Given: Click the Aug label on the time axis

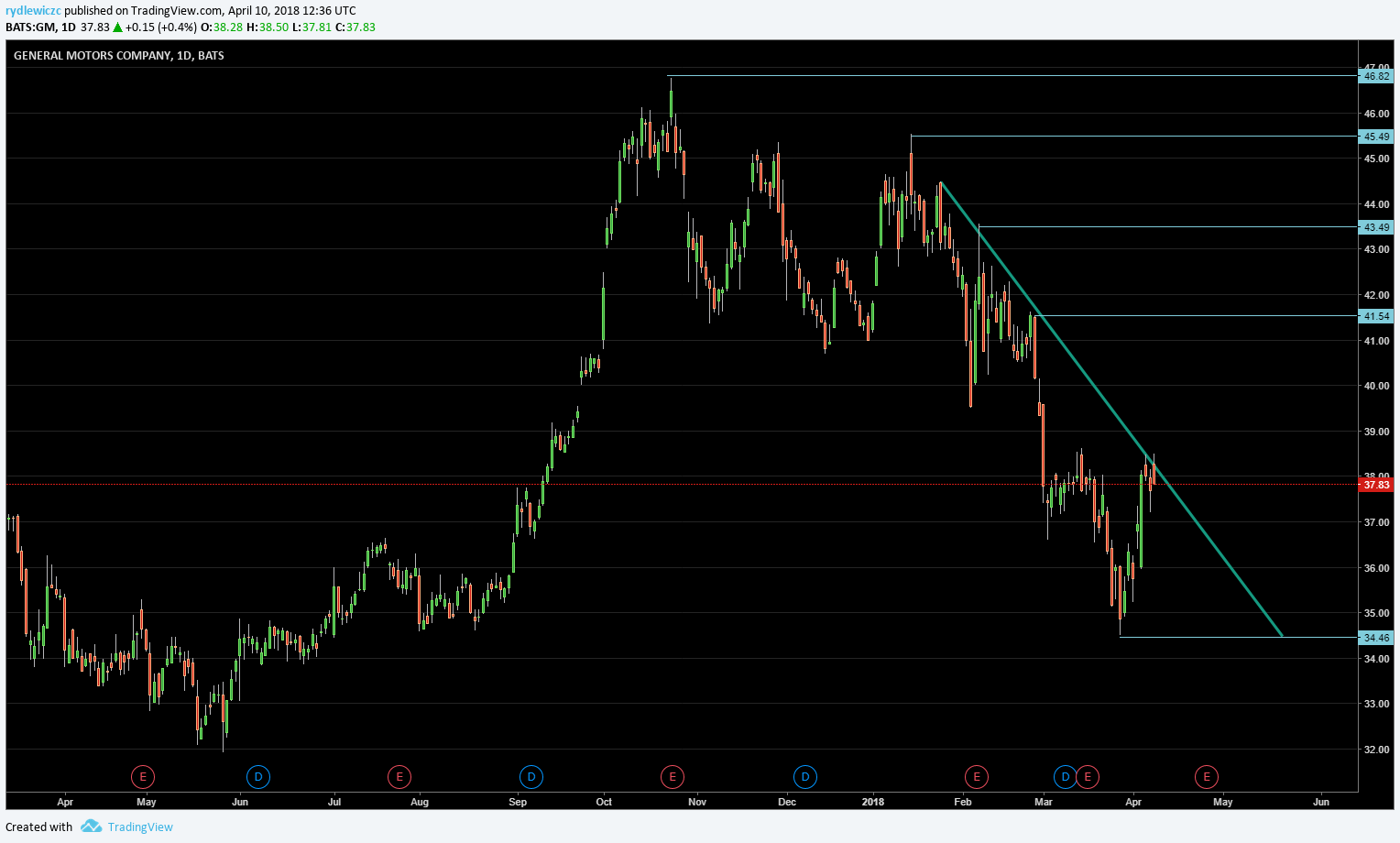Looking at the screenshot, I should click(x=420, y=802).
